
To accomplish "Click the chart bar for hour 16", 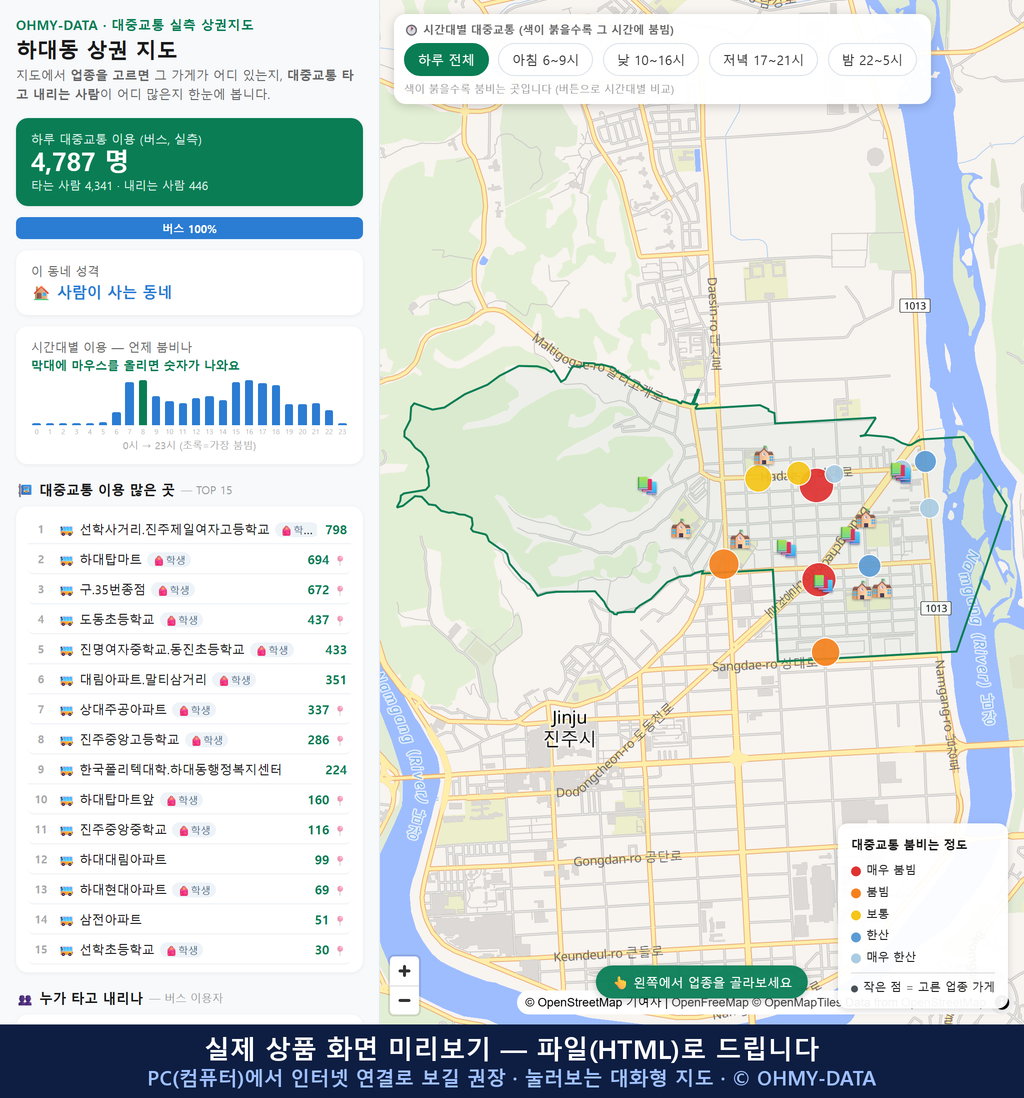I will tap(249, 403).
